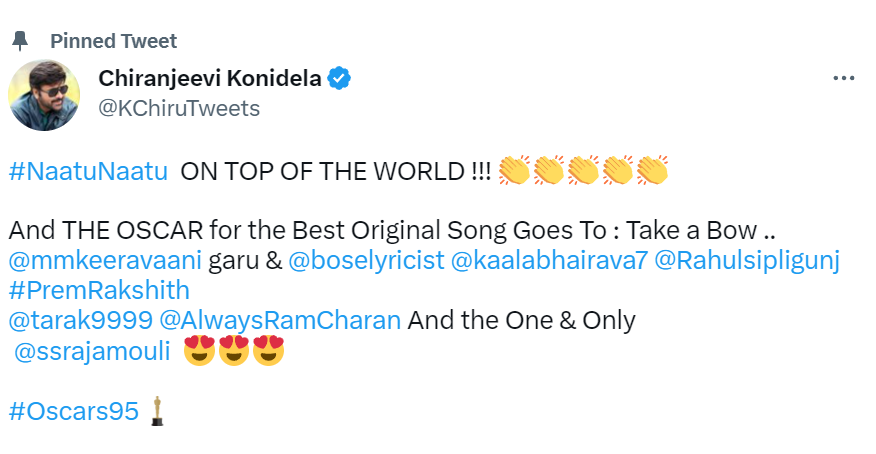The width and height of the screenshot is (876, 454).
Task: Click the blue verified badge
Action: 340,79
